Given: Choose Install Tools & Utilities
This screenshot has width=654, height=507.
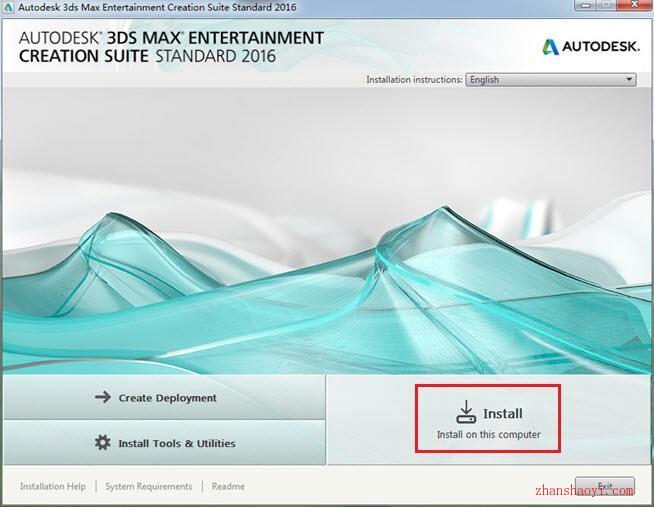Looking at the screenshot, I should tap(164, 442).
